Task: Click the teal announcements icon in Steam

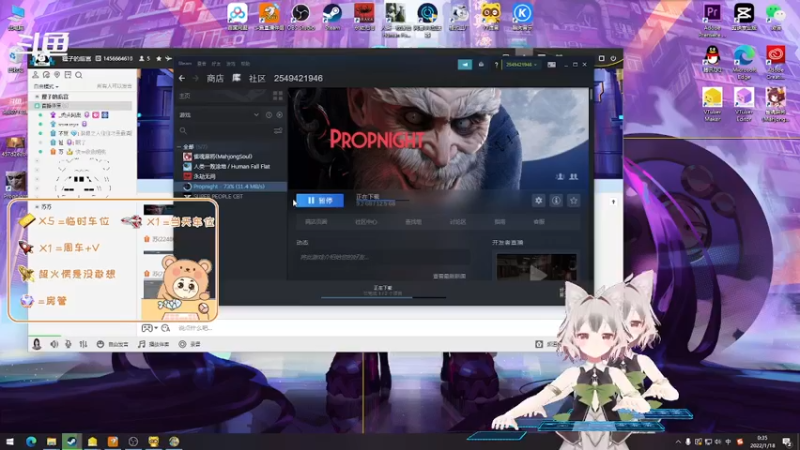Action: tap(464, 64)
